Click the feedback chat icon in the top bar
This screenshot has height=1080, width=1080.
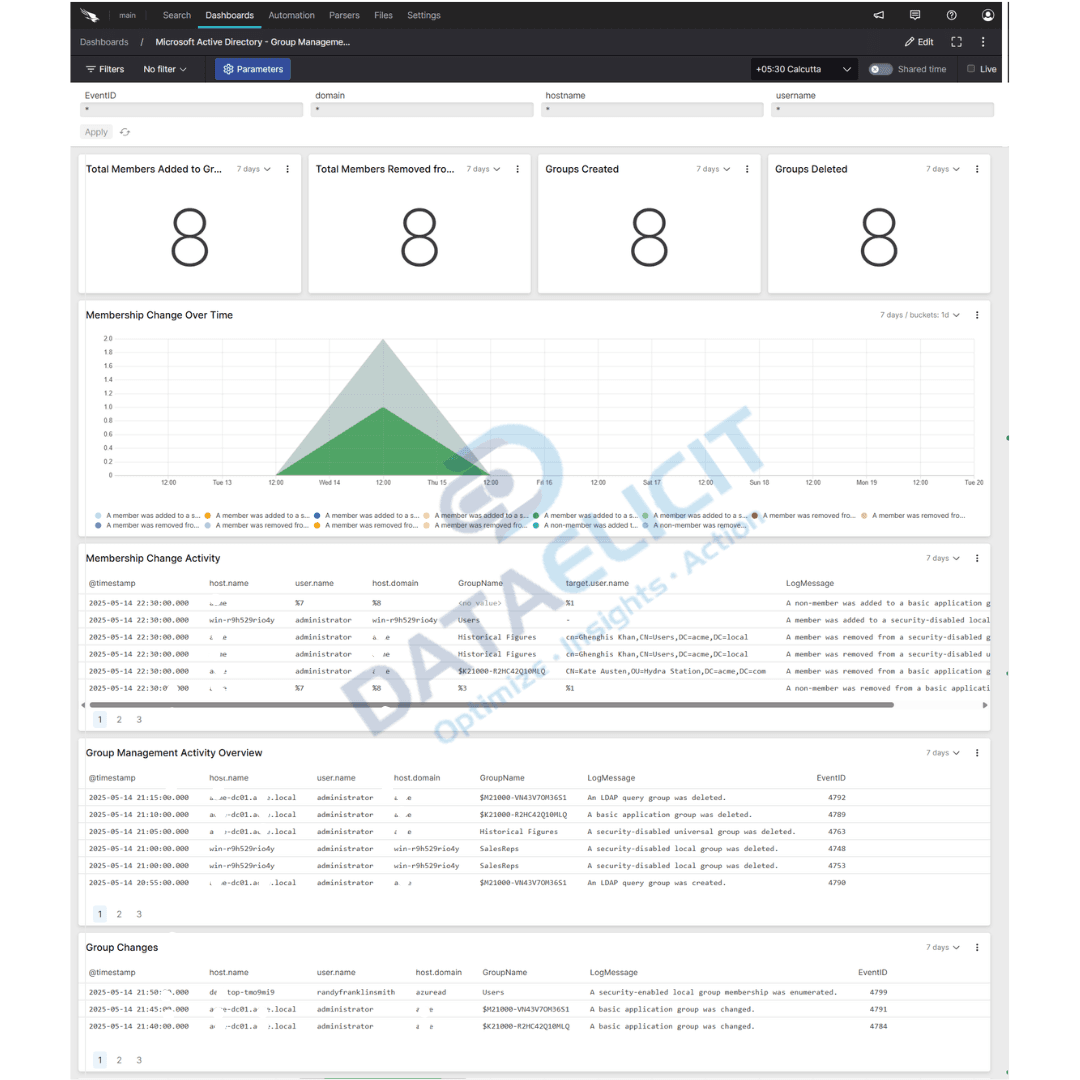[x=914, y=14]
